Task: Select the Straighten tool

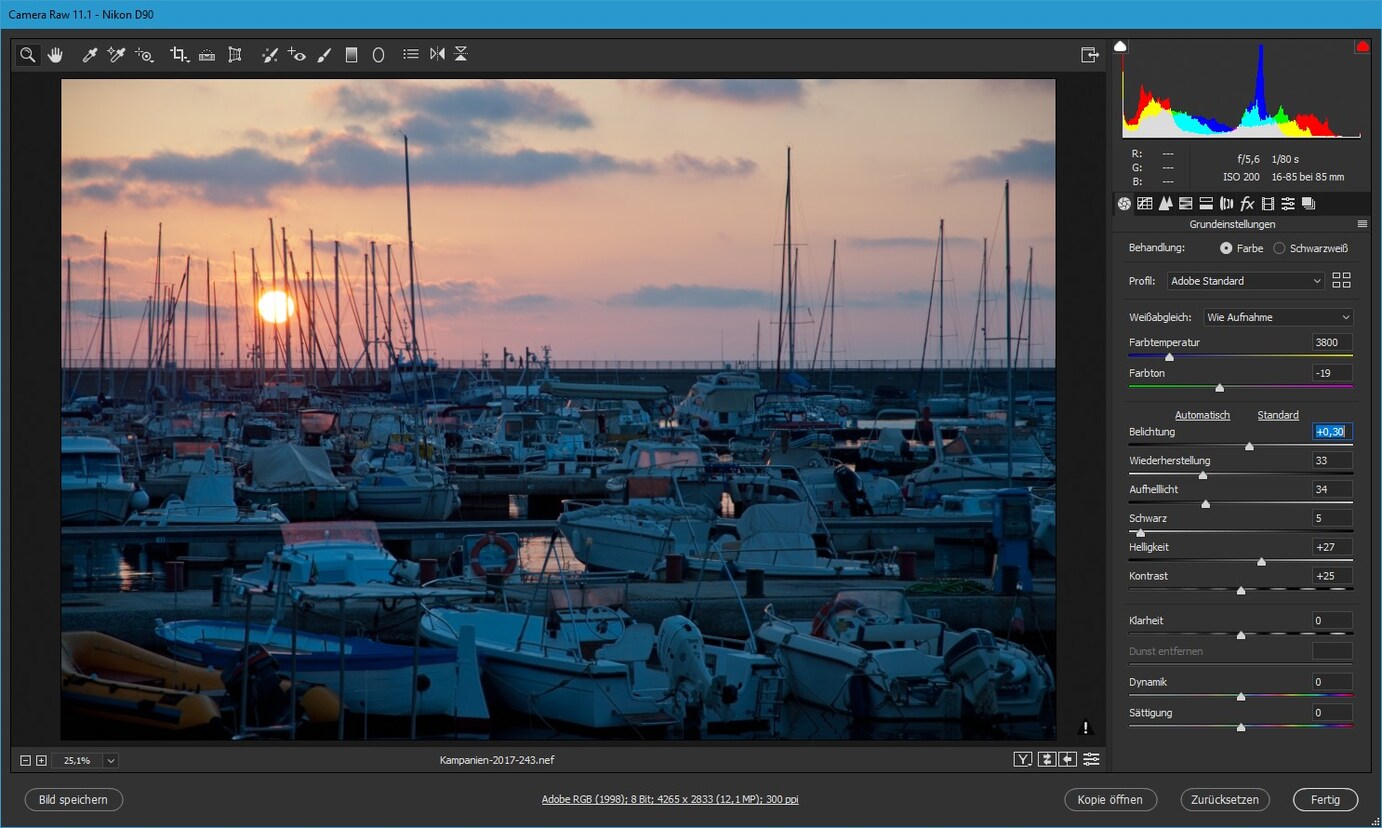Action: pyautogui.click(x=207, y=54)
